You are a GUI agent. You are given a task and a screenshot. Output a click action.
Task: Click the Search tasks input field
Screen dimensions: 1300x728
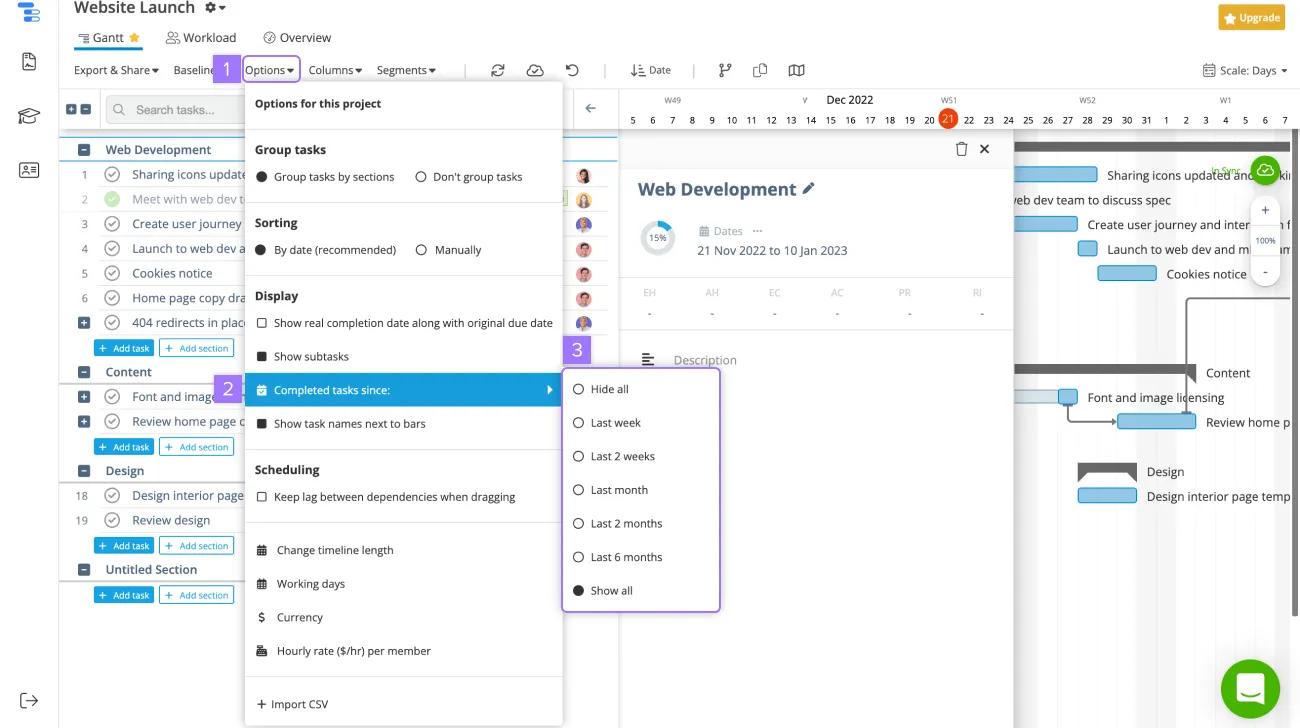[180, 110]
